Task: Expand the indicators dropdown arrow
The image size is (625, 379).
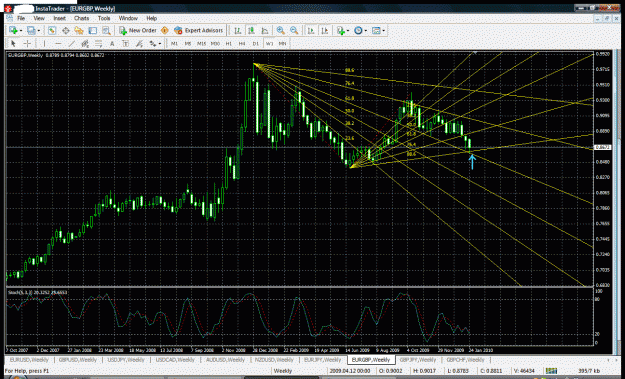Action: tap(348, 31)
